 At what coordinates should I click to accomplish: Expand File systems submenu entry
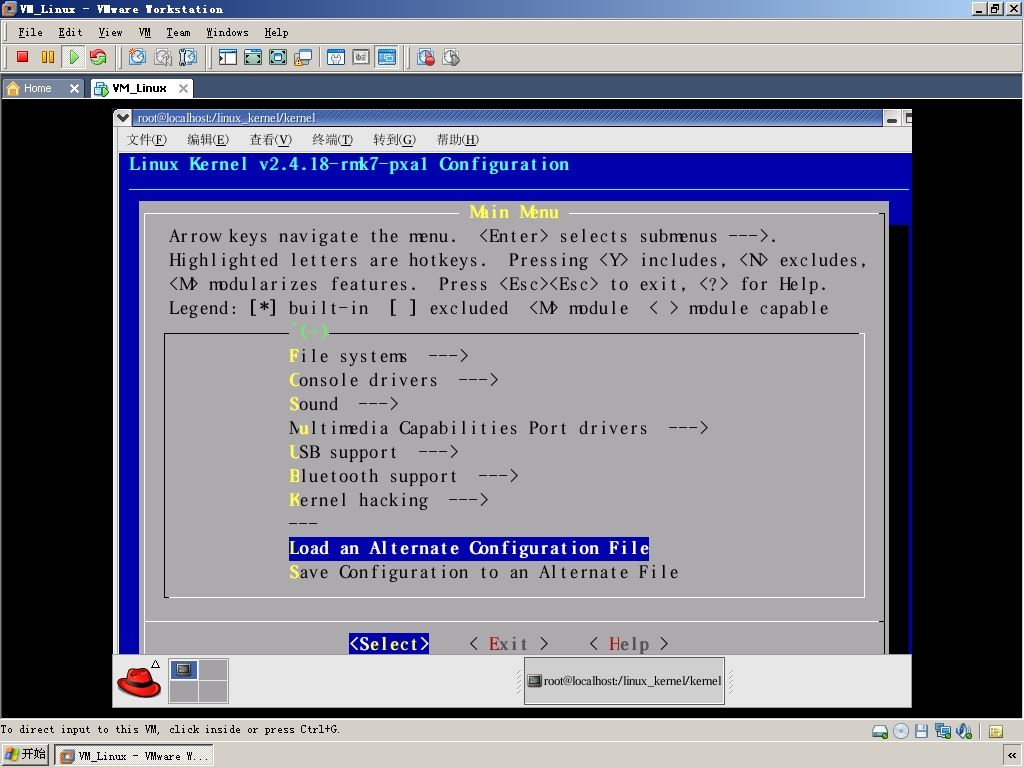pyautogui.click(x=379, y=356)
